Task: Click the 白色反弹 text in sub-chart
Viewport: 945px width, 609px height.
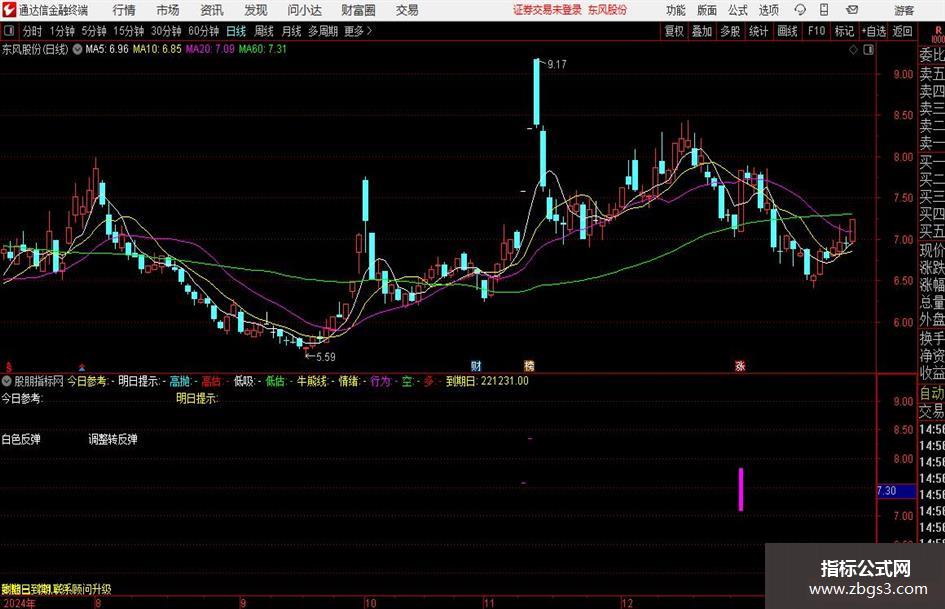Action: click(x=21, y=440)
